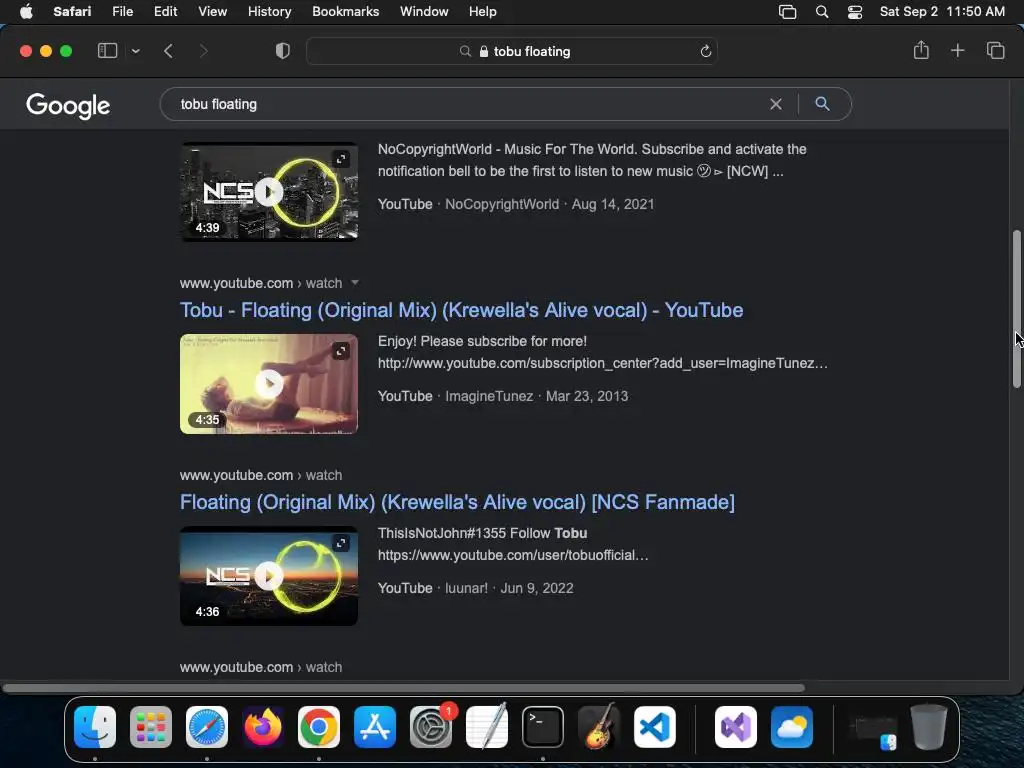
Task: Open the History menu
Action: pyautogui.click(x=269, y=12)
